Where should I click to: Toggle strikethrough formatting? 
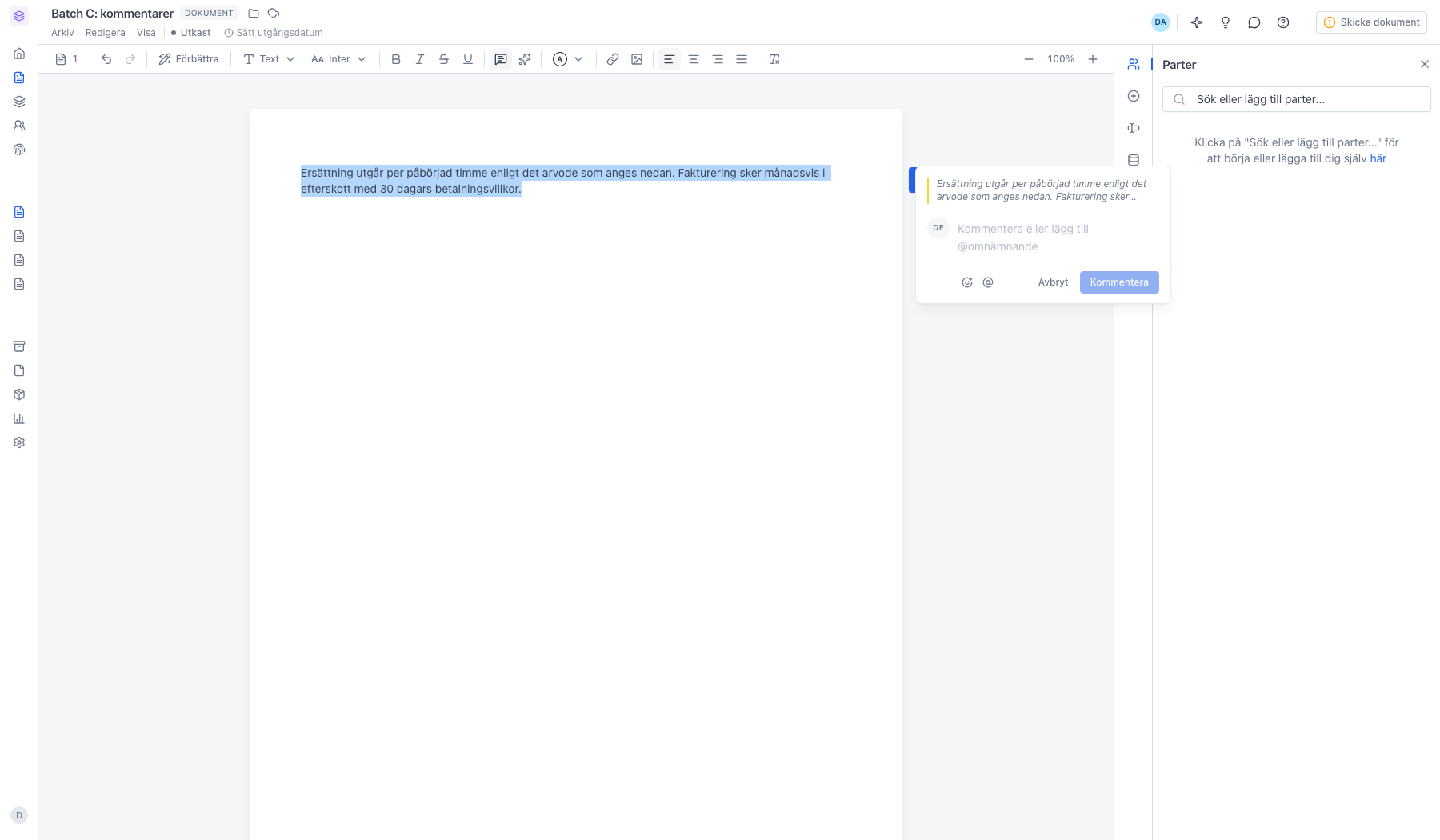tap(444, 59)
